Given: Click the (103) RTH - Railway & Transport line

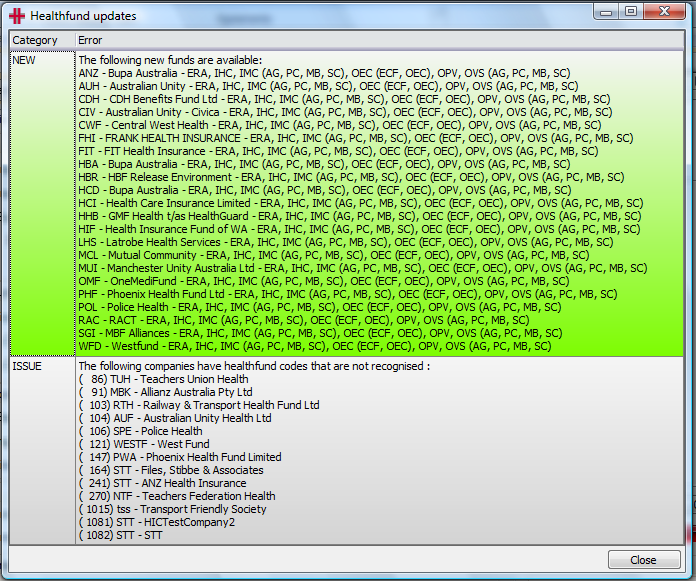Looking at the screenshot, I should click(199, 405).
